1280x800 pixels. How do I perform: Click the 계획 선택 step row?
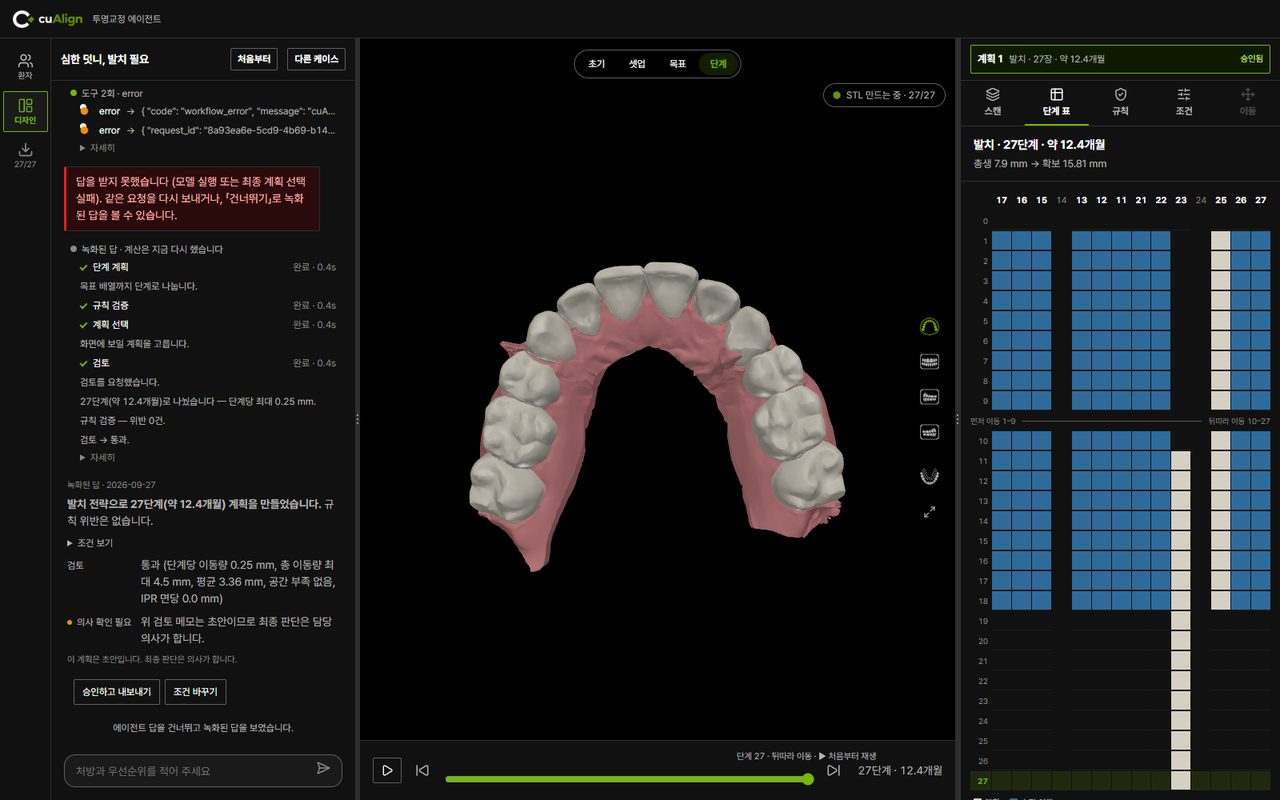pyautogui.click(x=207, y=325)
